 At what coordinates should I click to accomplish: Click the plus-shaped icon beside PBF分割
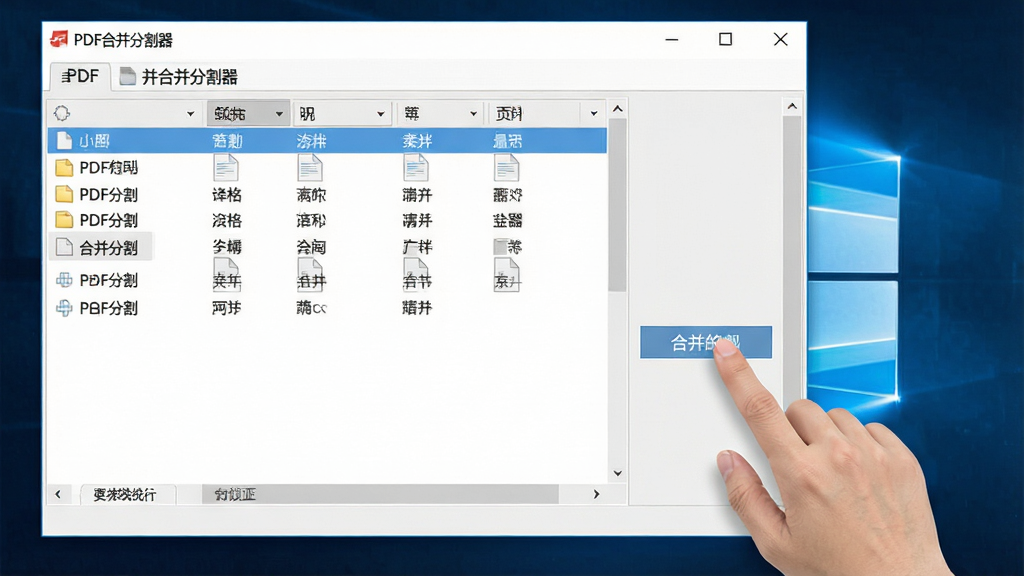[64, 308]
